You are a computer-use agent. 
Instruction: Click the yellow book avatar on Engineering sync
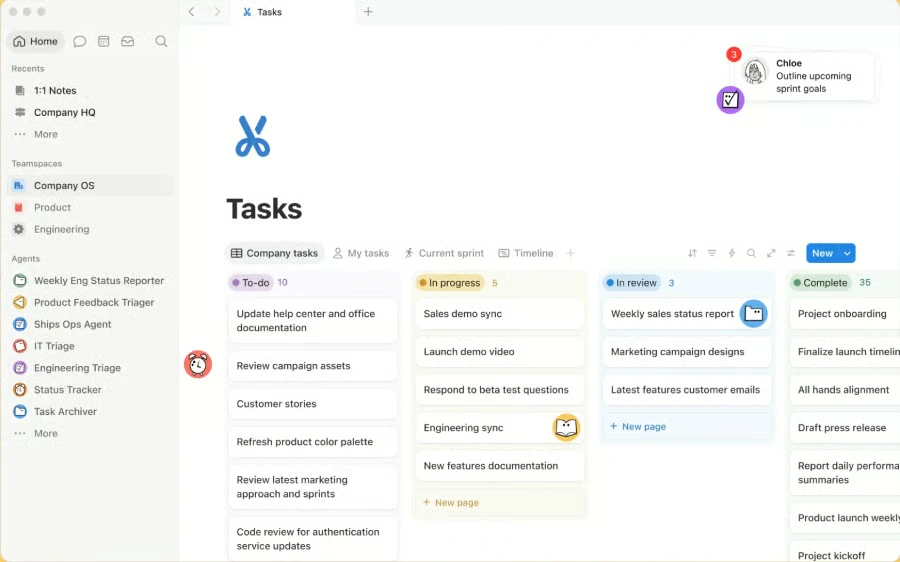point(567,427)
